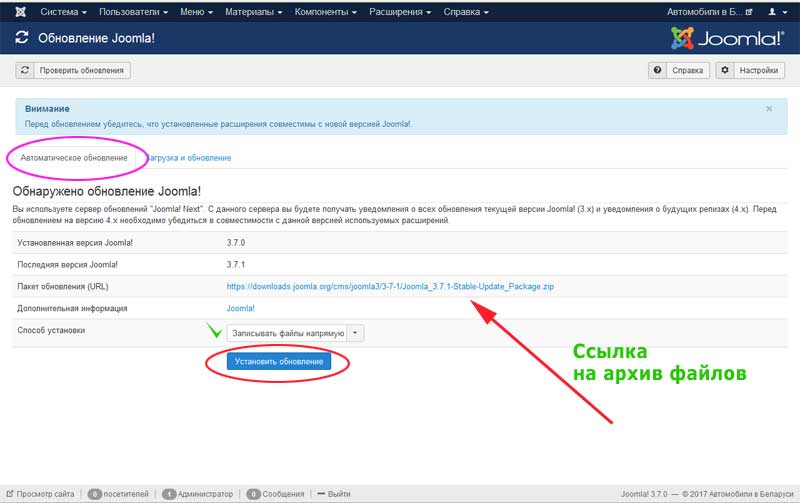Click the latest version value 3.7.1
The image size is (800, 503).
pyautogui.click(x=236, y=265)
